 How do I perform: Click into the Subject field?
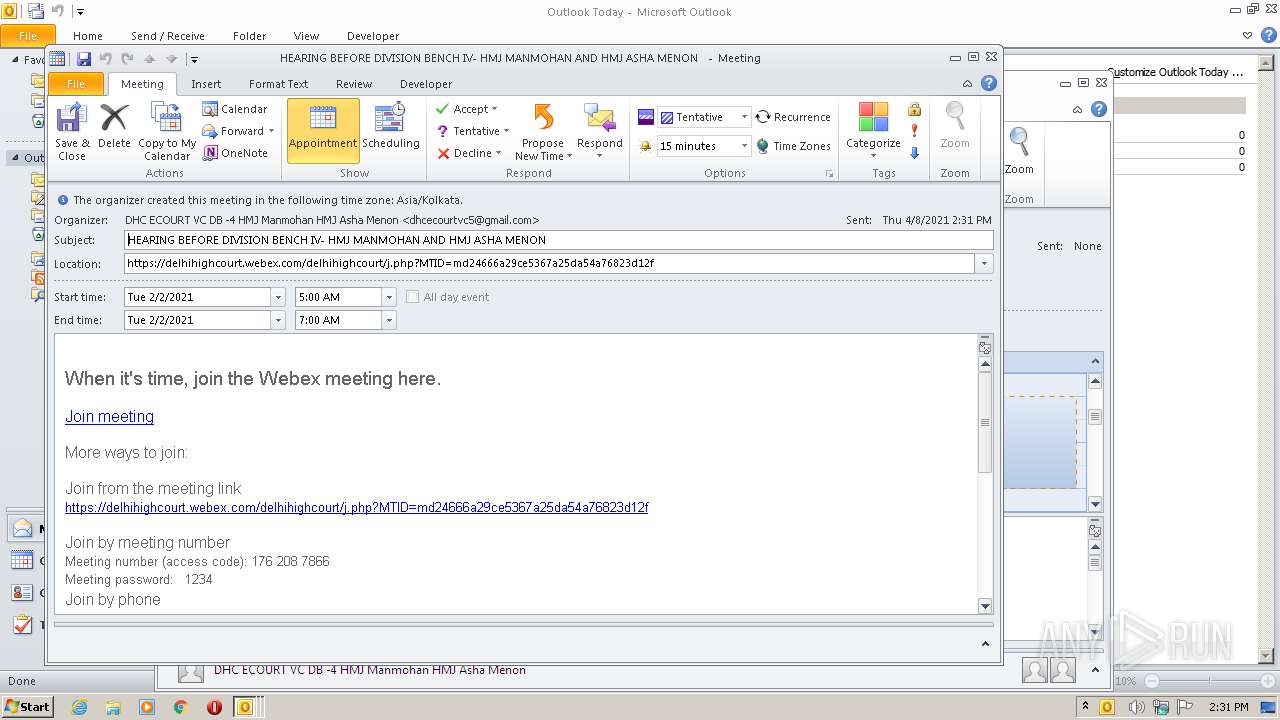[559, 240]
